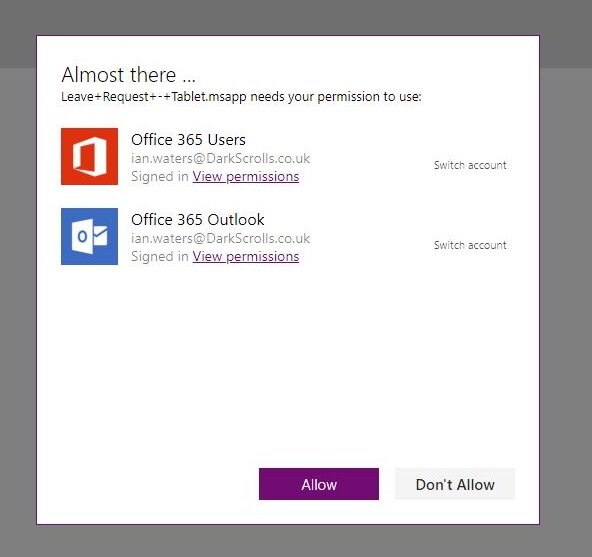Choose the Don't Allow button
Image resolution: width=592 pixels, height=557 pixels.
(x=455, y=484)
